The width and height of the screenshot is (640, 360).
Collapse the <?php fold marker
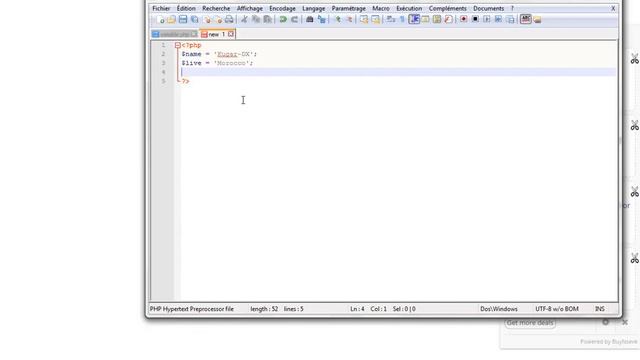tap(178, 45)
